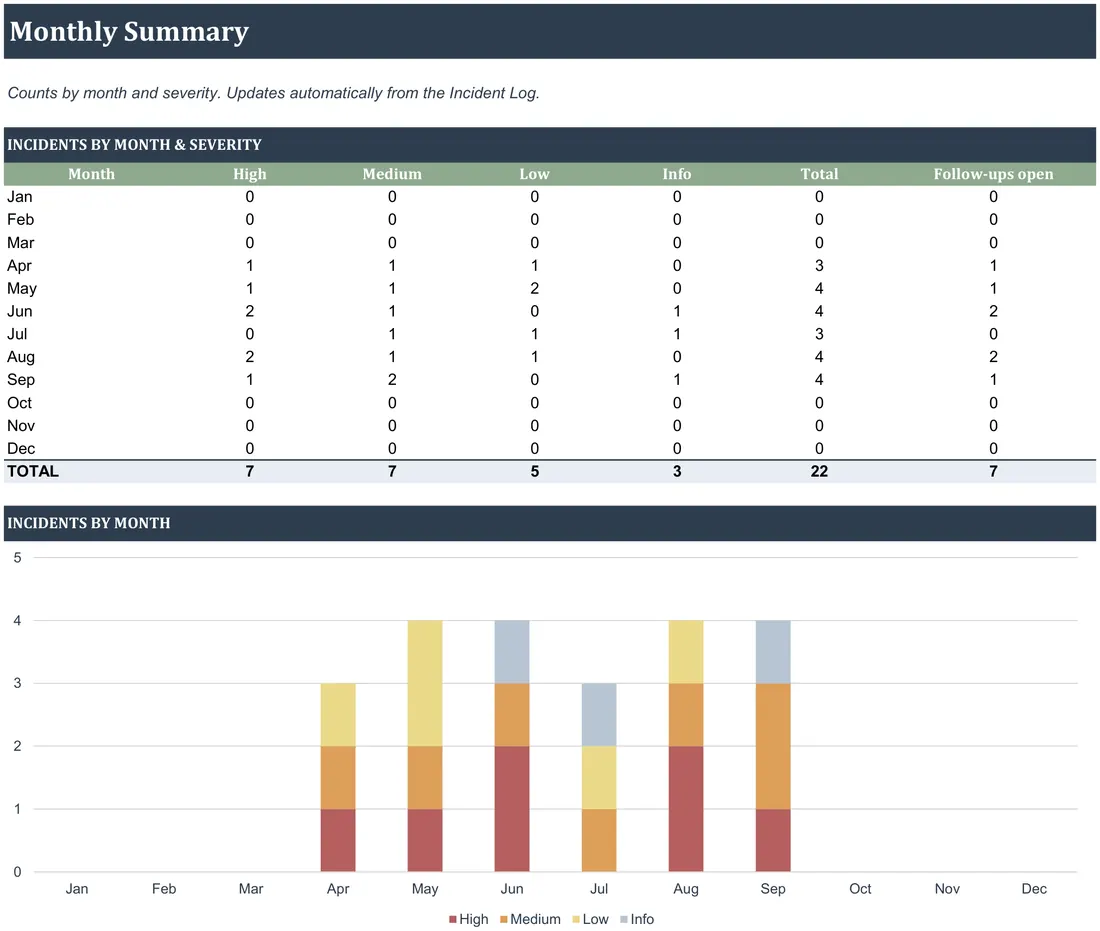Click the Oct label on chart axis
Viewport: 1100px width, 931px height.
pos(860,889)
